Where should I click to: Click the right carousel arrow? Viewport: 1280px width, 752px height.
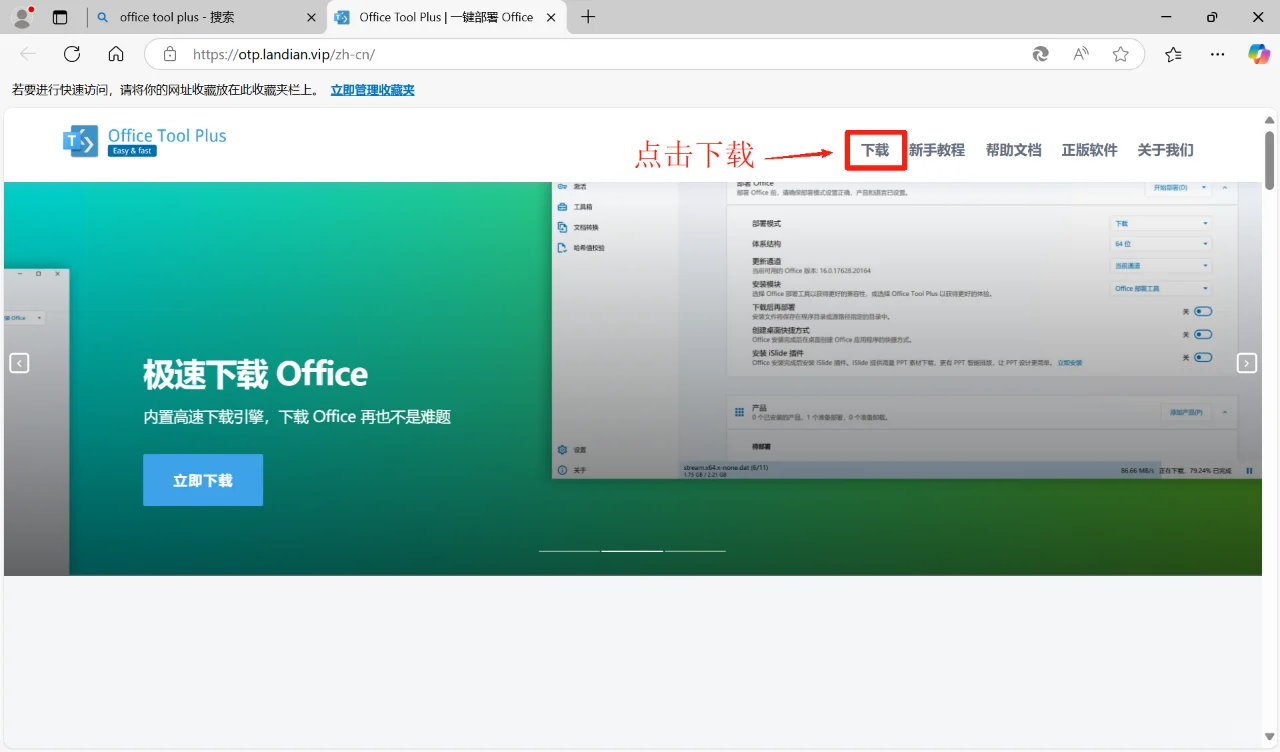tap(1247, 363)
